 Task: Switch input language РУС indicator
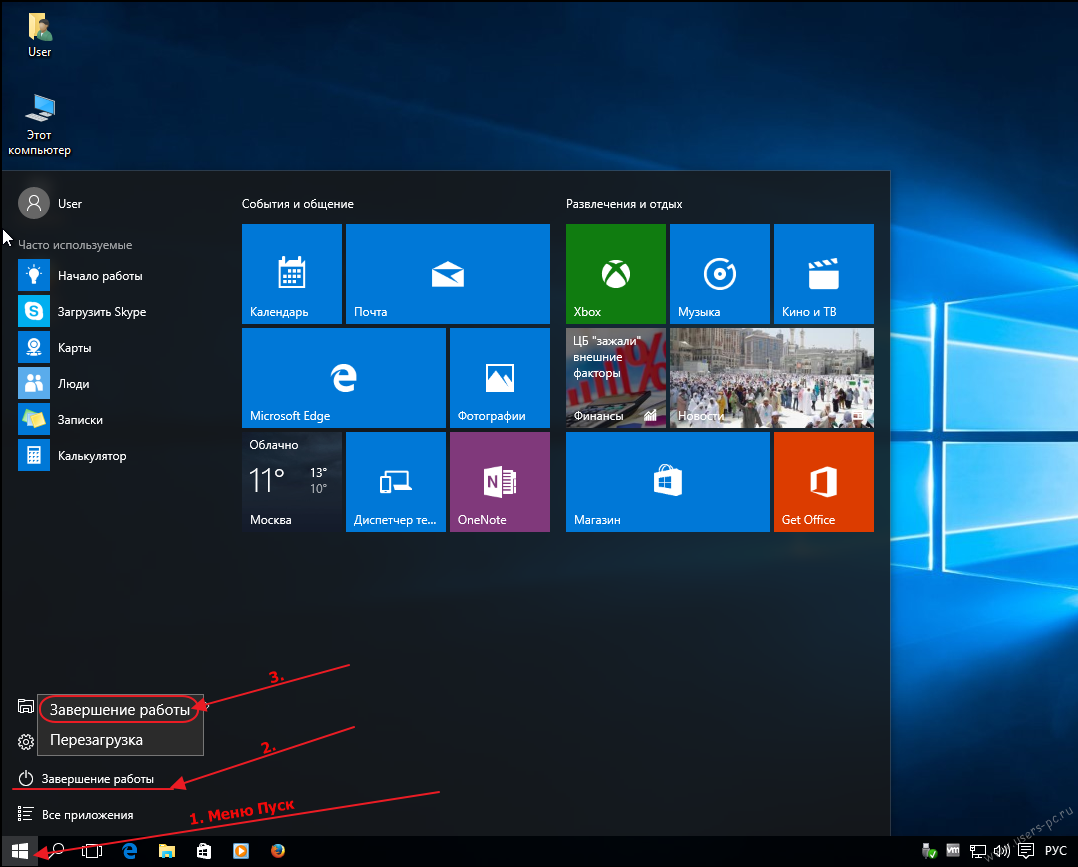tap(1055, 850)
